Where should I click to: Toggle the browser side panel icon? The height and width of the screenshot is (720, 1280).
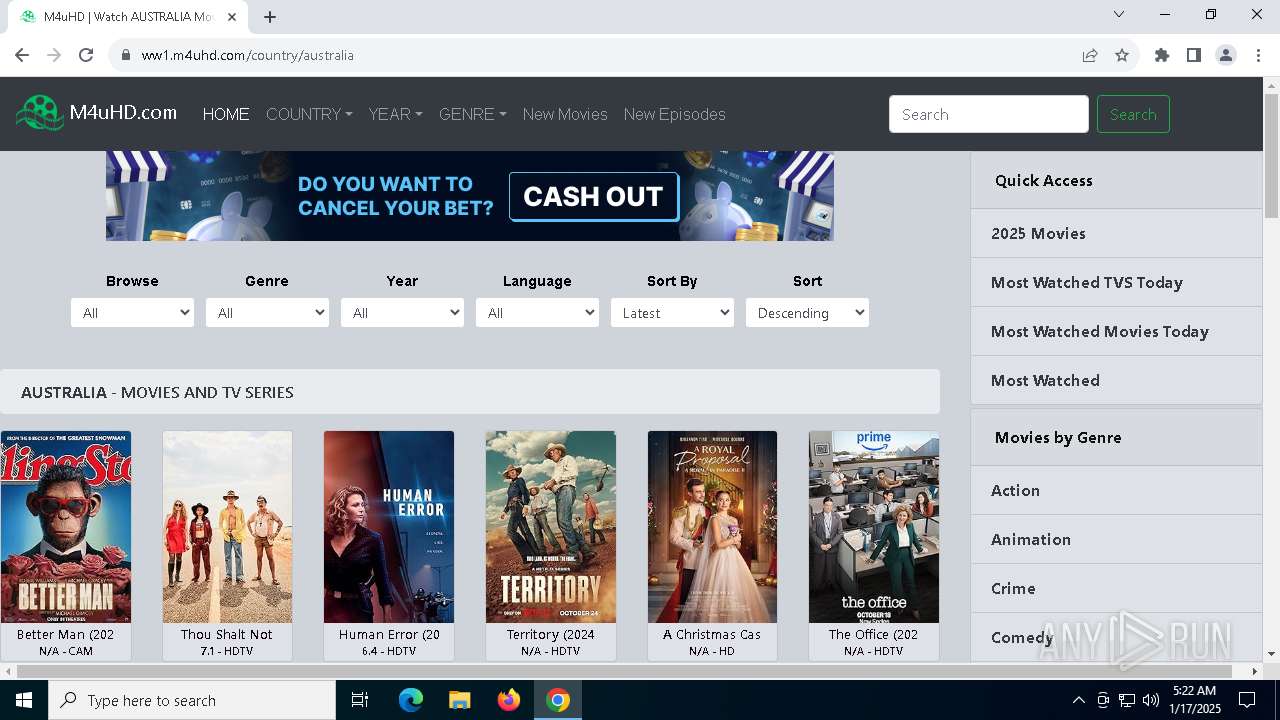tap(1194, 55)
